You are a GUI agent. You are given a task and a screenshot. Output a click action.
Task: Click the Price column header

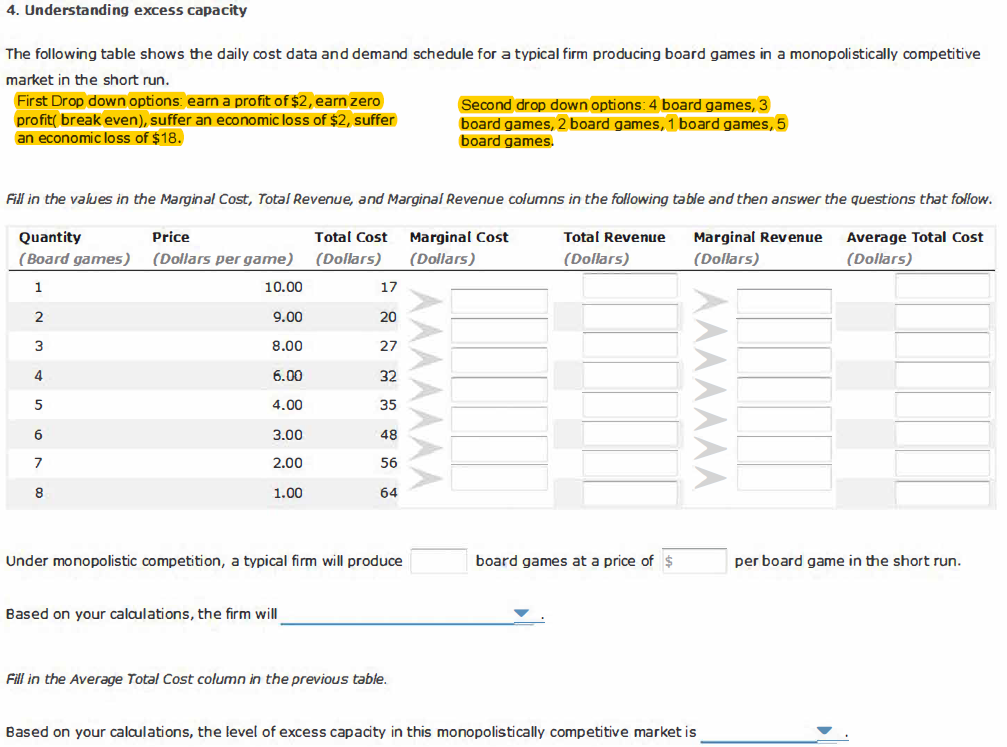point(170,237)
